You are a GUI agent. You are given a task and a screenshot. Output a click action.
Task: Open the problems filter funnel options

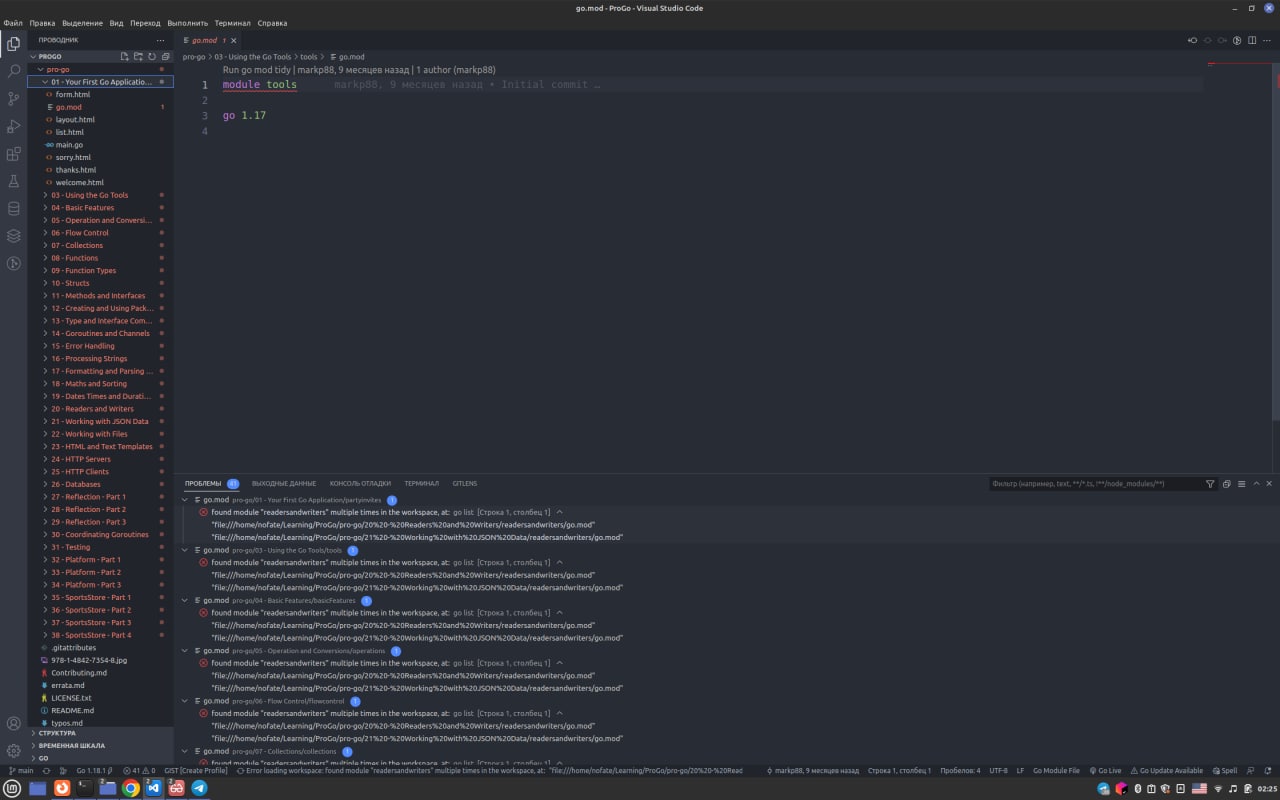[x=1210, y=484]
